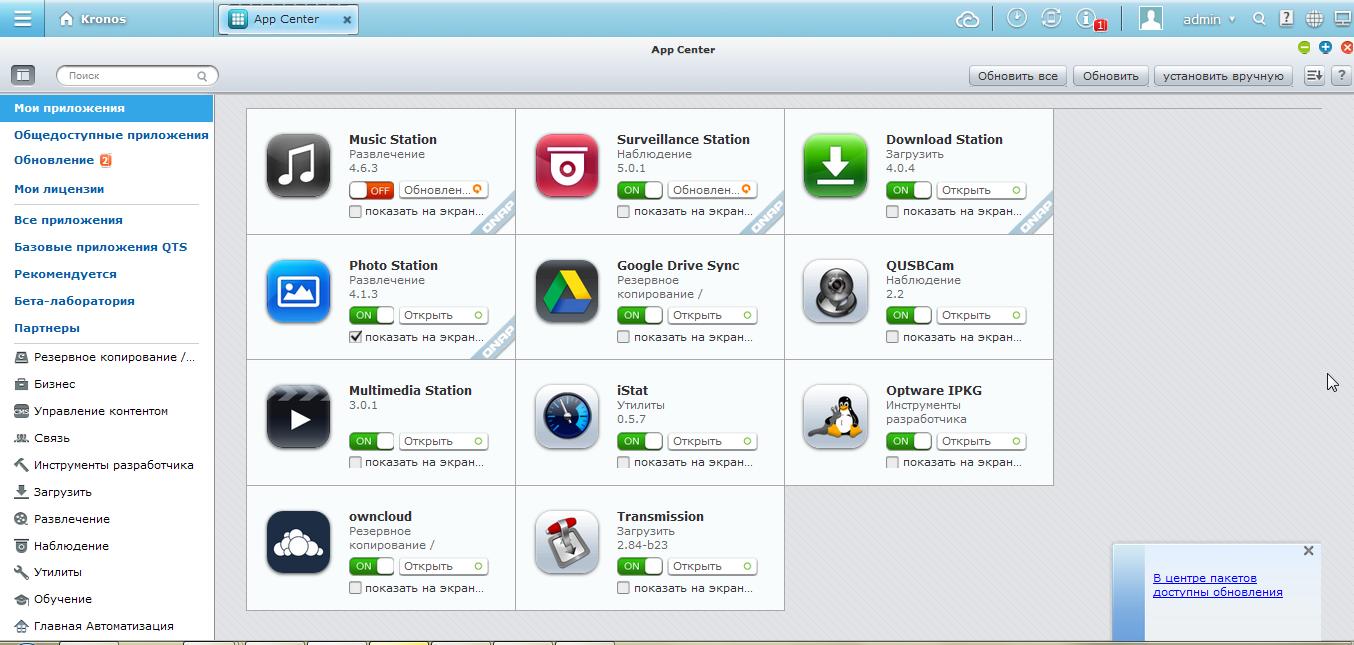The image size is (1354, 645).
Task: Click the Multimedia Station app icon
Action: point(298,417)
